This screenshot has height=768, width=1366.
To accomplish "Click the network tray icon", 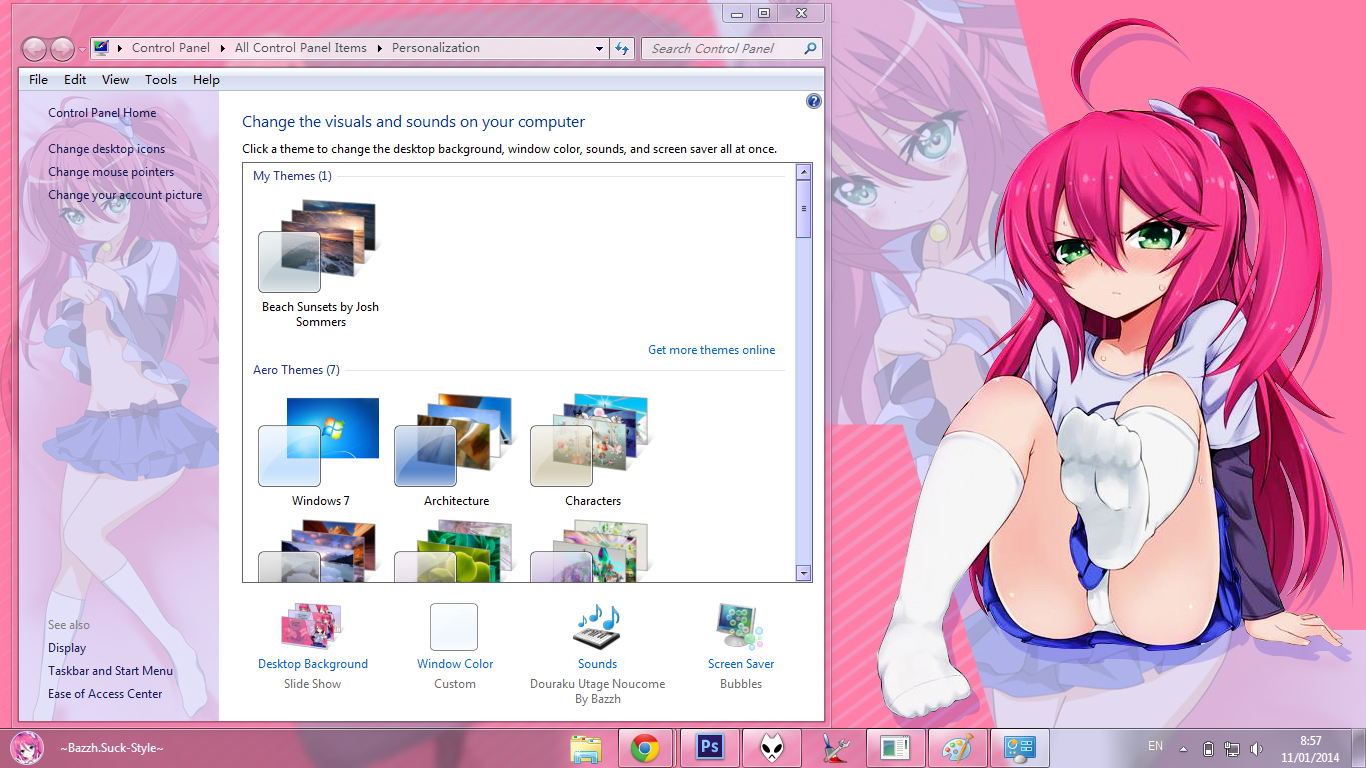I will 1232,749.
